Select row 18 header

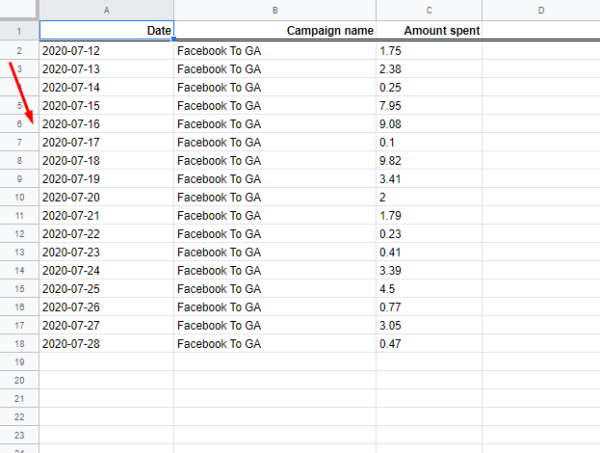coord(19,344)
